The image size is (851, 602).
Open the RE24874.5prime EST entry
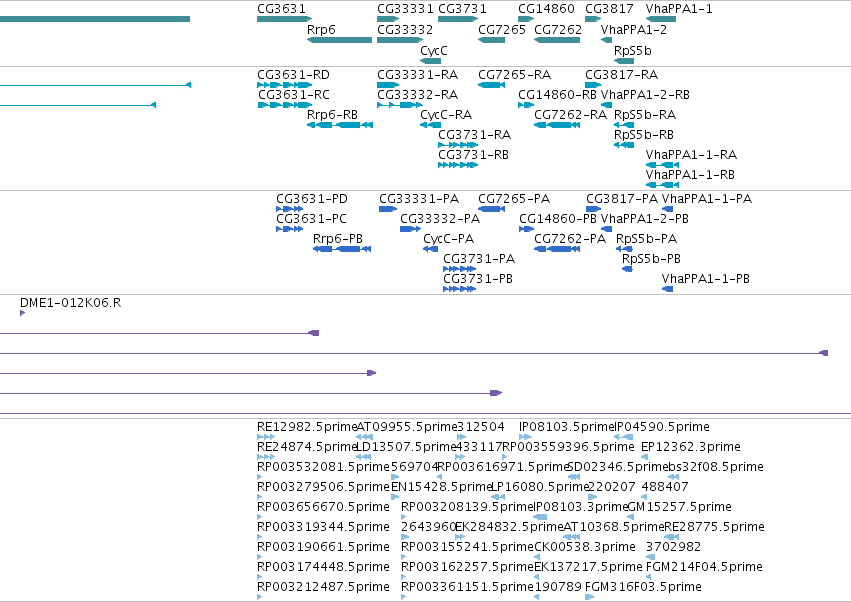point(307,447)
